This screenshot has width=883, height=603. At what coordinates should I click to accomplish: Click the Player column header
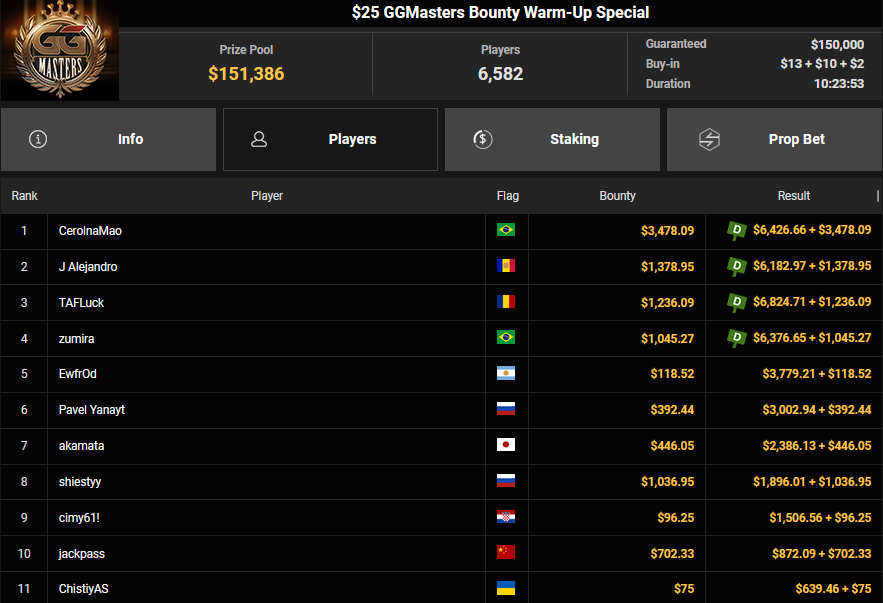click(x=266, y=196)
